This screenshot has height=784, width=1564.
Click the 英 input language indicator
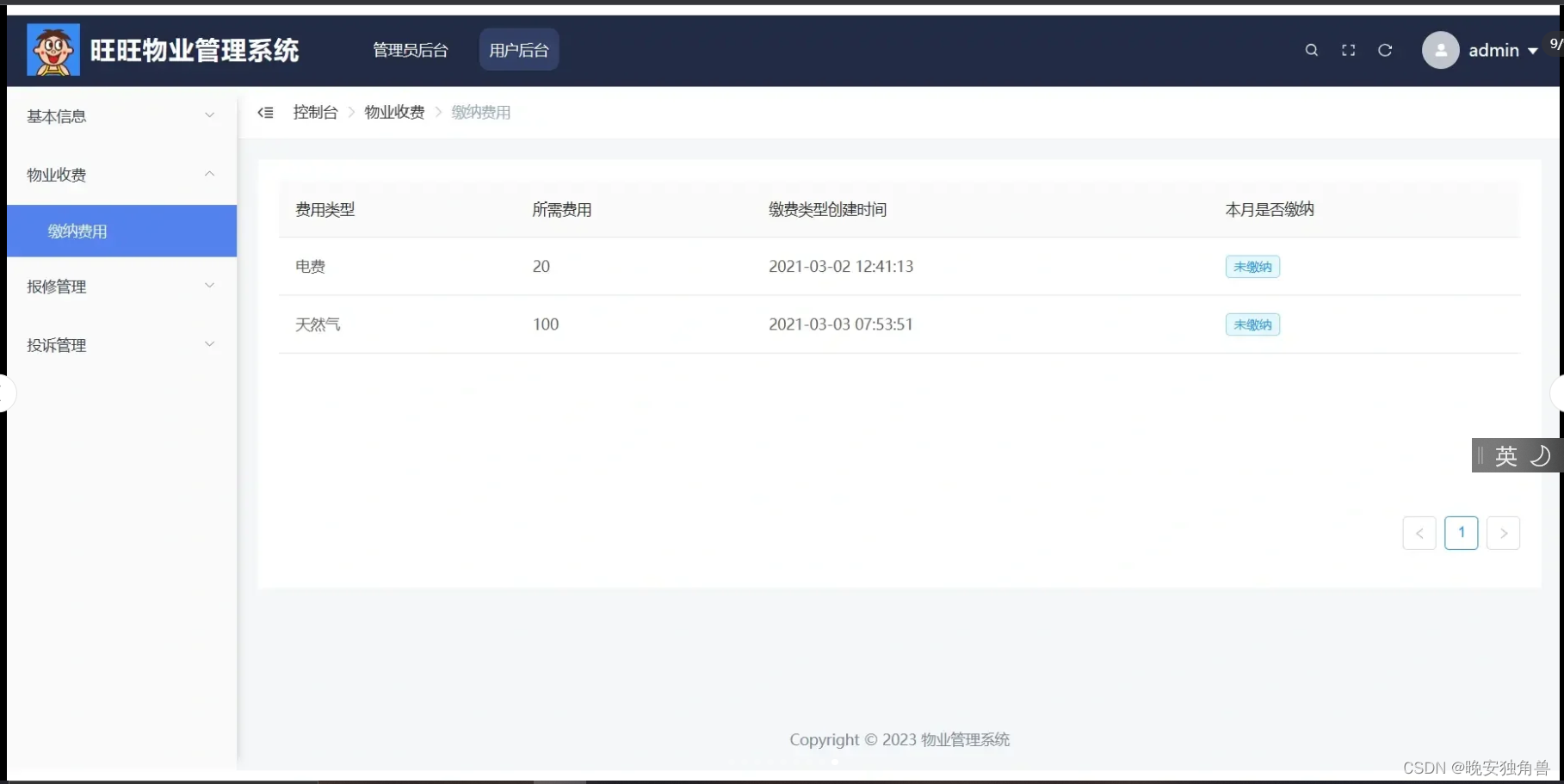(1505, 455)
